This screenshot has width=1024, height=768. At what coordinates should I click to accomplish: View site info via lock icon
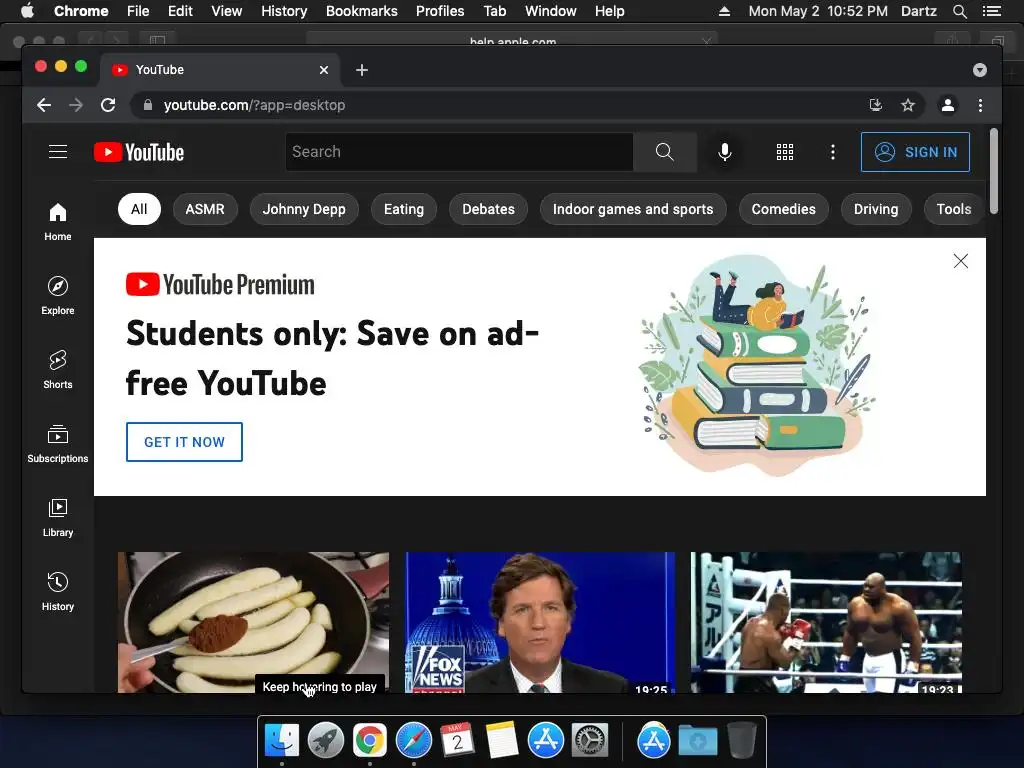(x=148, y=105)
